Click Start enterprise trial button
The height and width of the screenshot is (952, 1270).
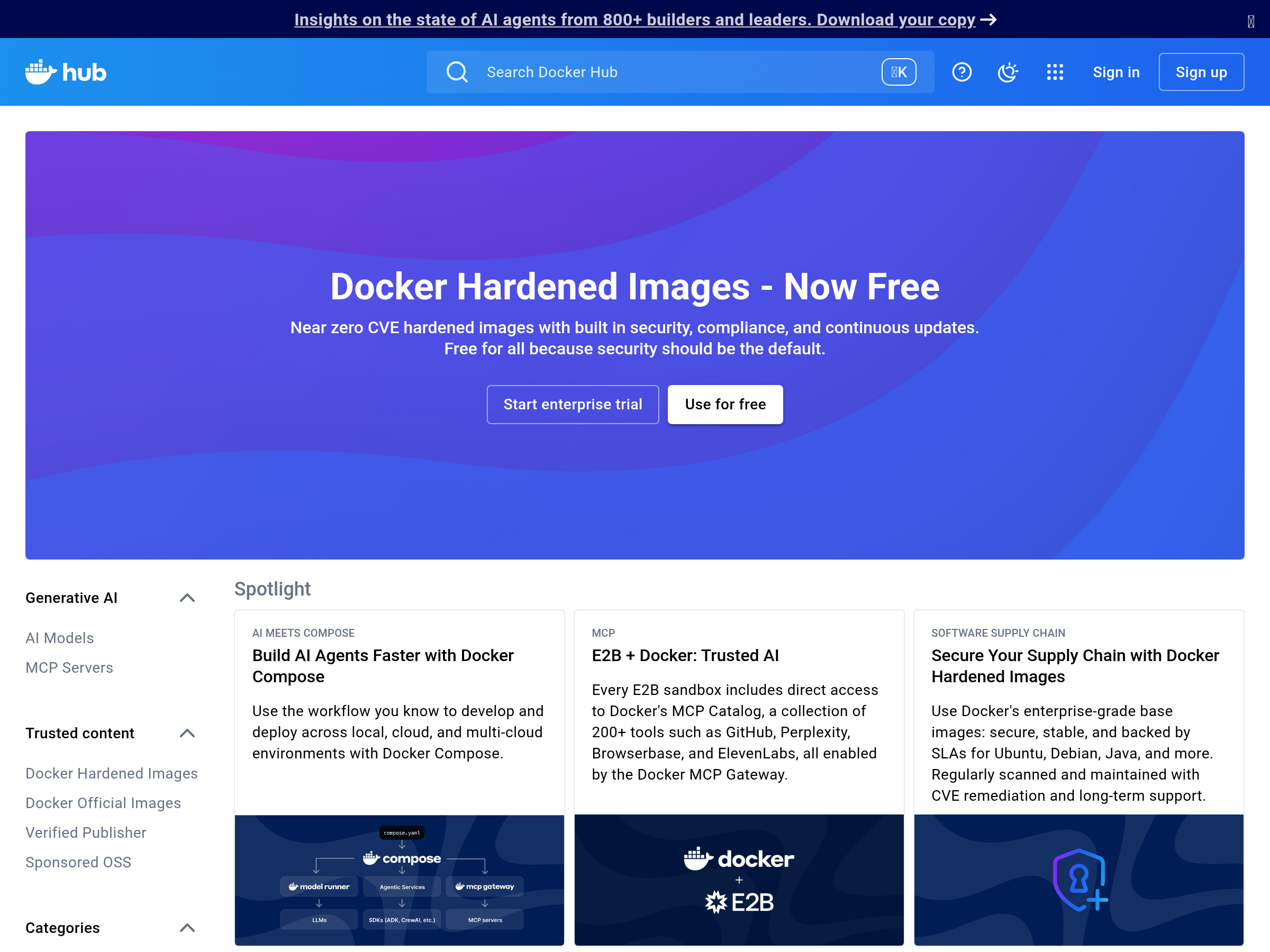click(x=573, y=405)
